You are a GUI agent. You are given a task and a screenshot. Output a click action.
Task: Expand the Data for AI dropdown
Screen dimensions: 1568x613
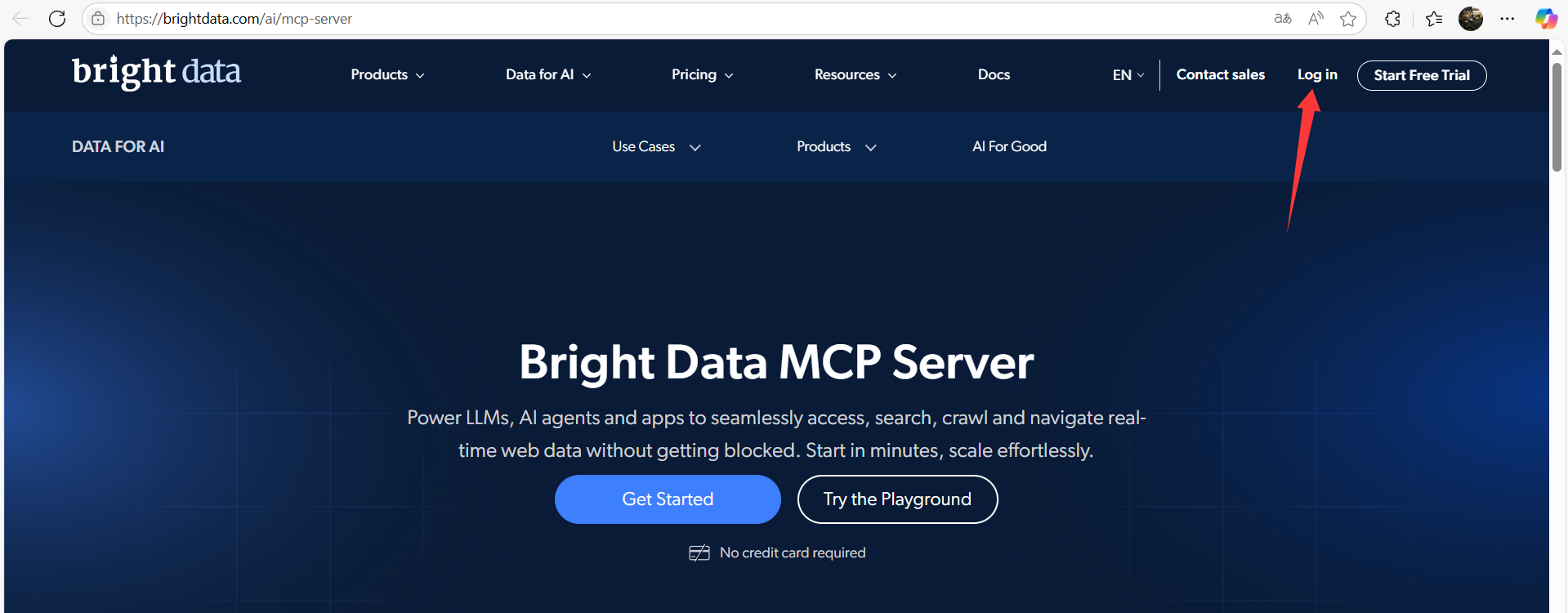(547, 75)
